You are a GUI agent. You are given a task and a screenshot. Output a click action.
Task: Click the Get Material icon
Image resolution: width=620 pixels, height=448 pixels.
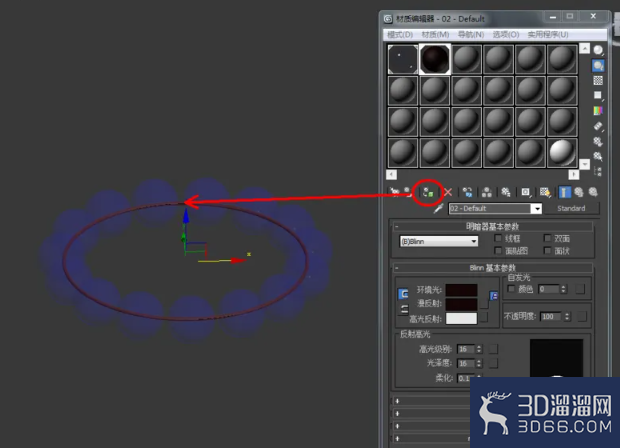pyautogui.click(x=395, y=192)
